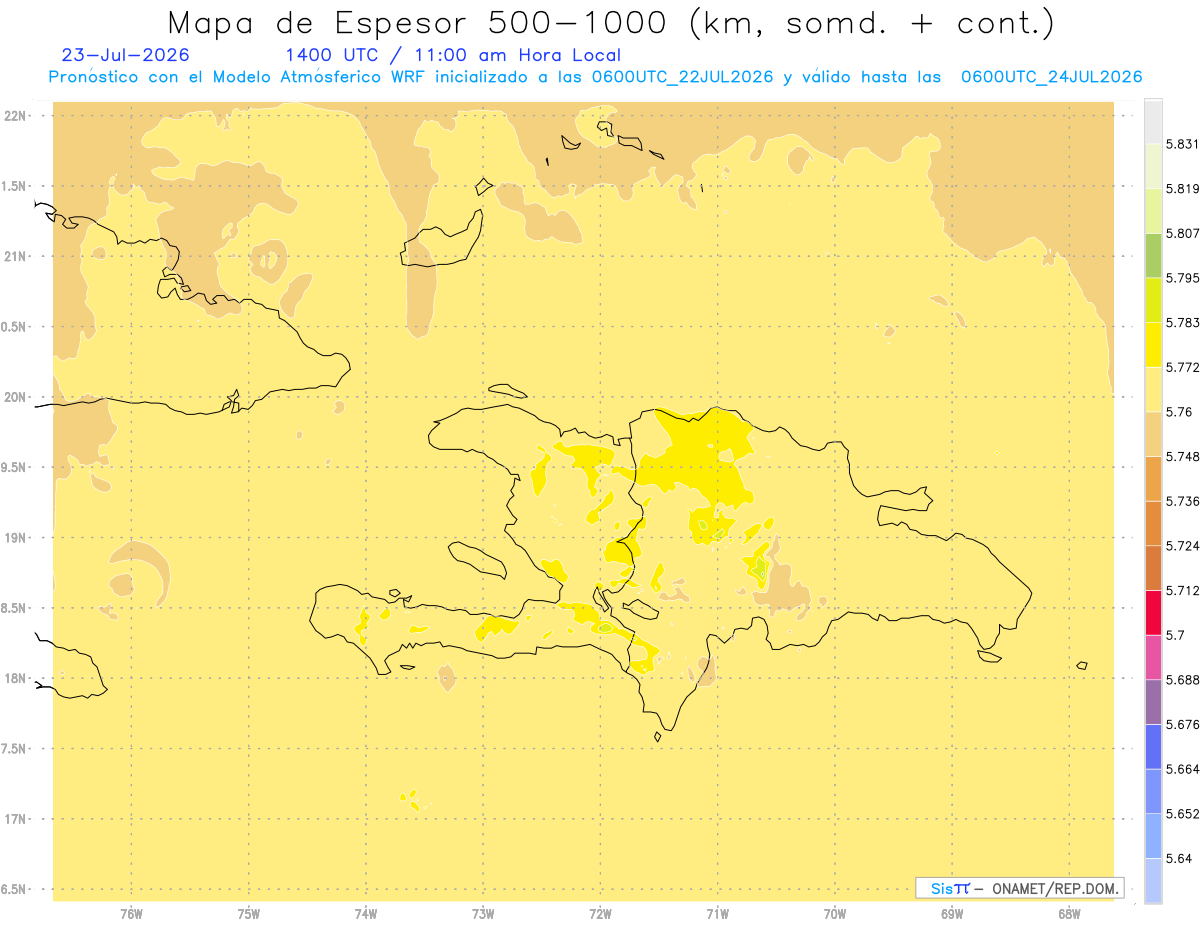Click the 6.5N latitude label
Image resolution: width=1200 pixels, height=927 pixels.
[15, 890]
